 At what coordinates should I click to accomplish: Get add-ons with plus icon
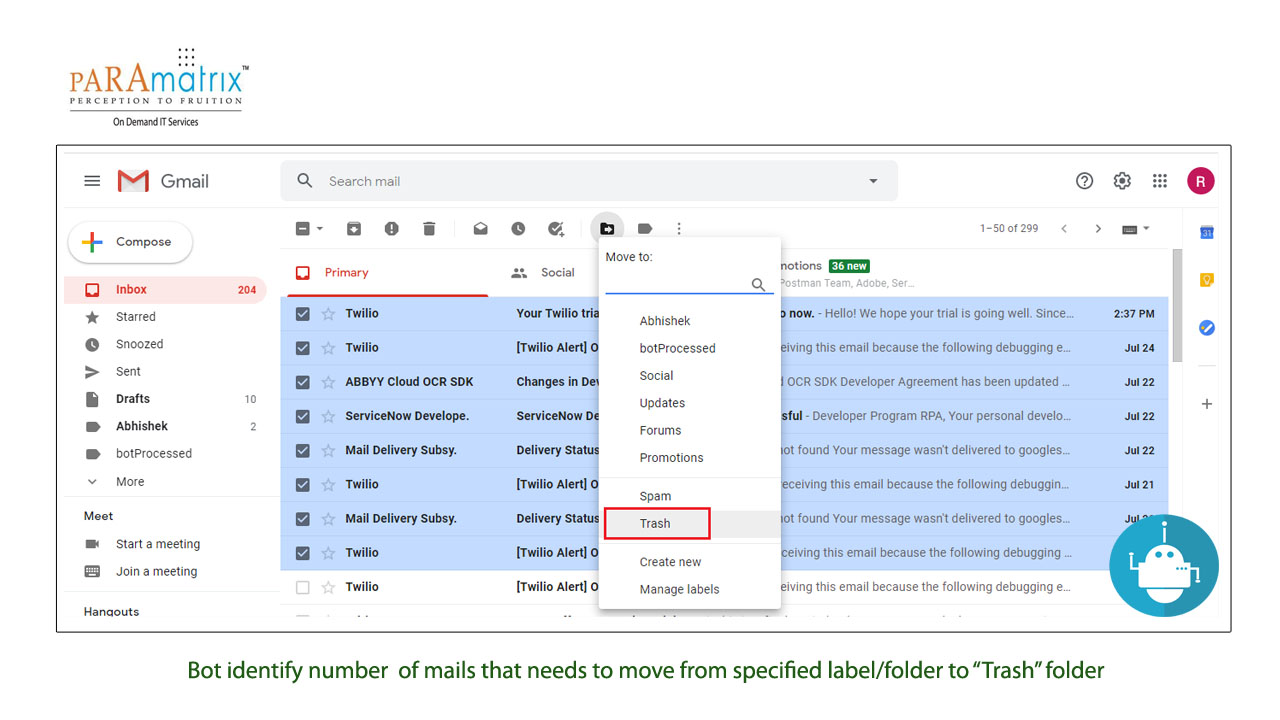(x=1207, y=404)
